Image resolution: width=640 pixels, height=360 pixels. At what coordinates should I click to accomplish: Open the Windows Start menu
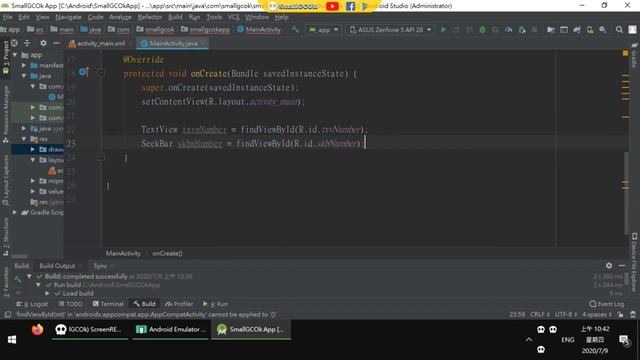pyautogui.click(x=12, y=340)
